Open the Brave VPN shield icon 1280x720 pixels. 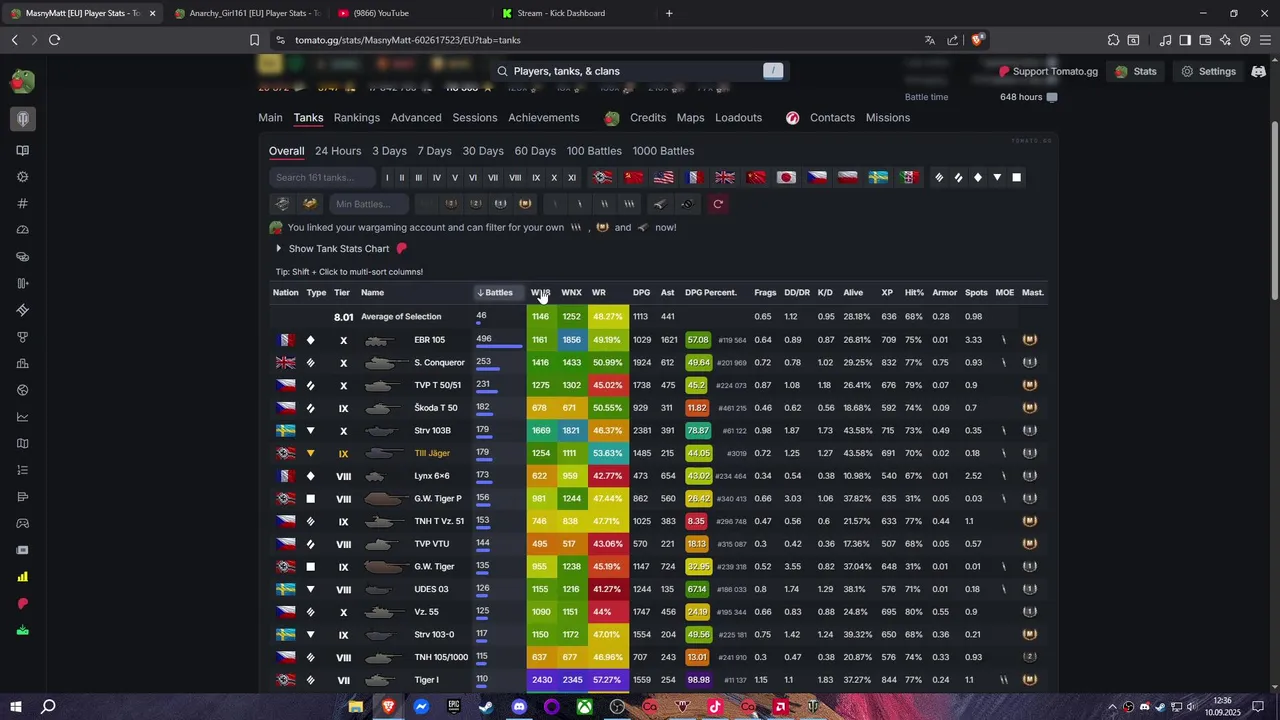coord(1245,40)
